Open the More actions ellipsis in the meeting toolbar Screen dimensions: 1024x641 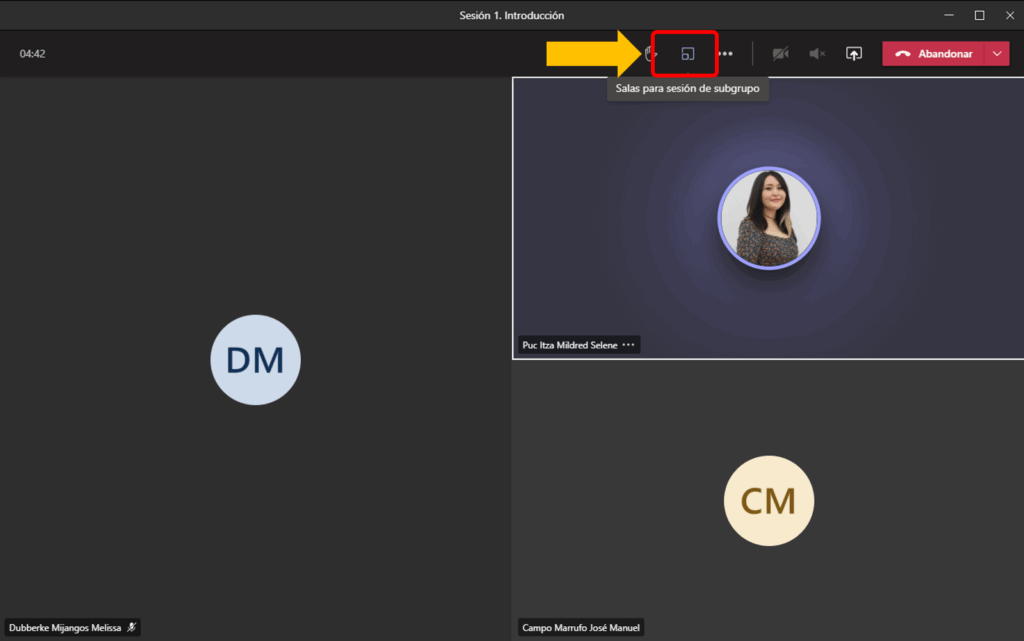click(725, 54)
